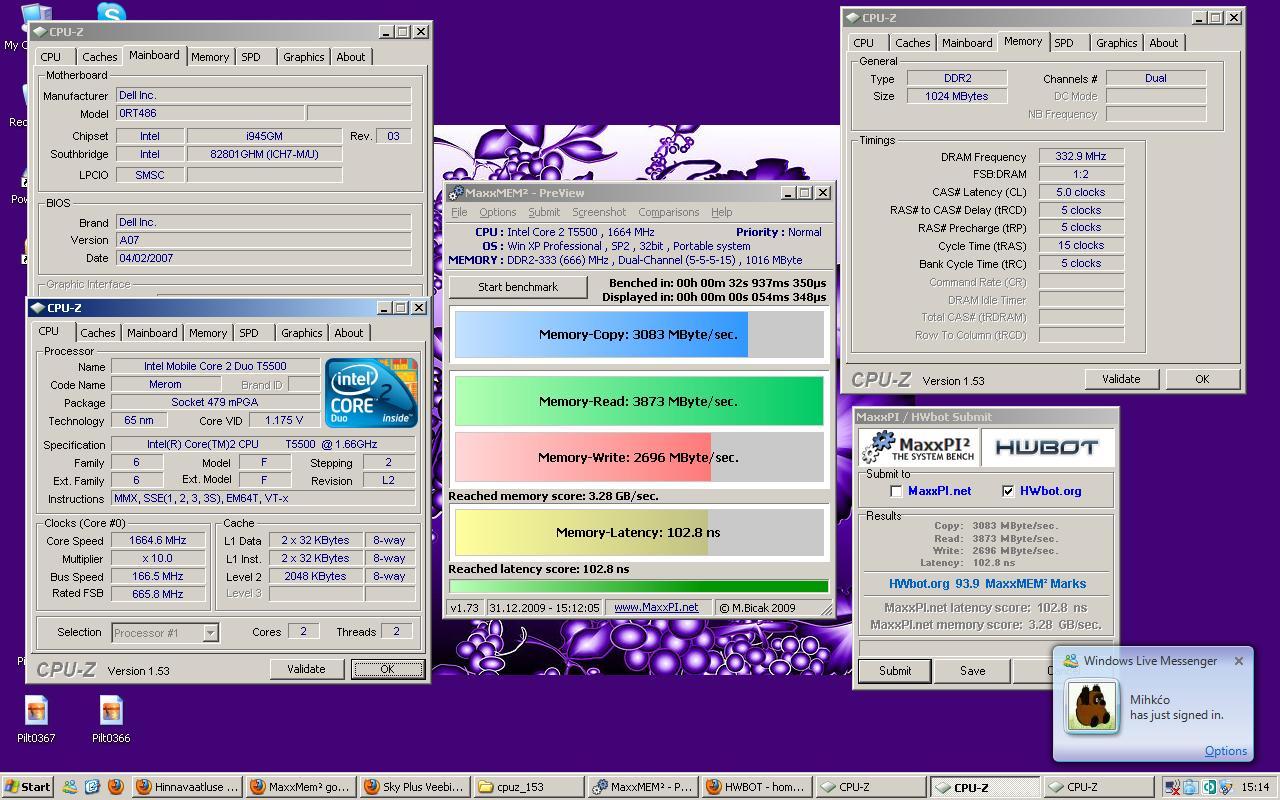Click OK in Memory CPU-Z window
This screenshot has height=800, width=1280.
point(1202,379)
